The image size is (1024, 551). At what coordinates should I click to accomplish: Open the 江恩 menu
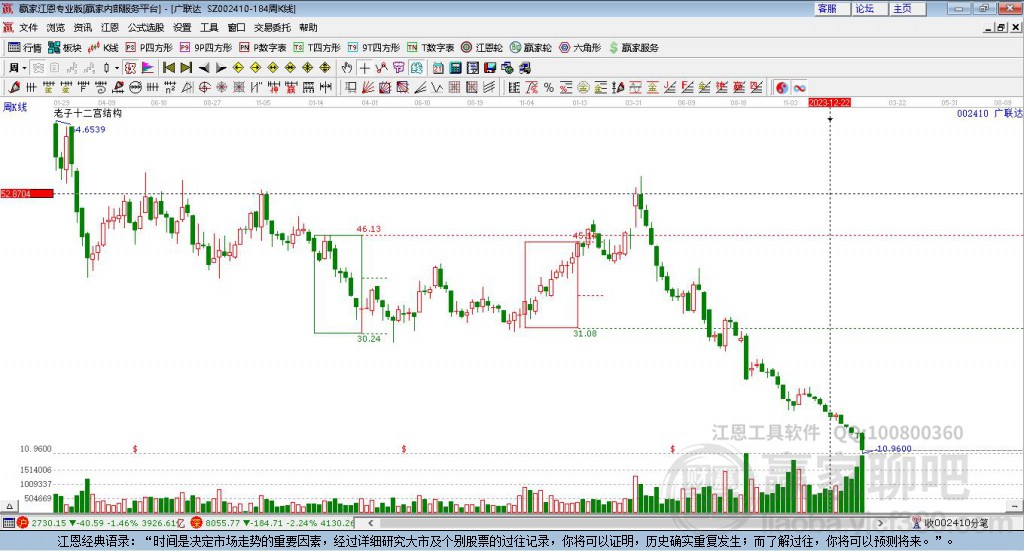[110, 27]
